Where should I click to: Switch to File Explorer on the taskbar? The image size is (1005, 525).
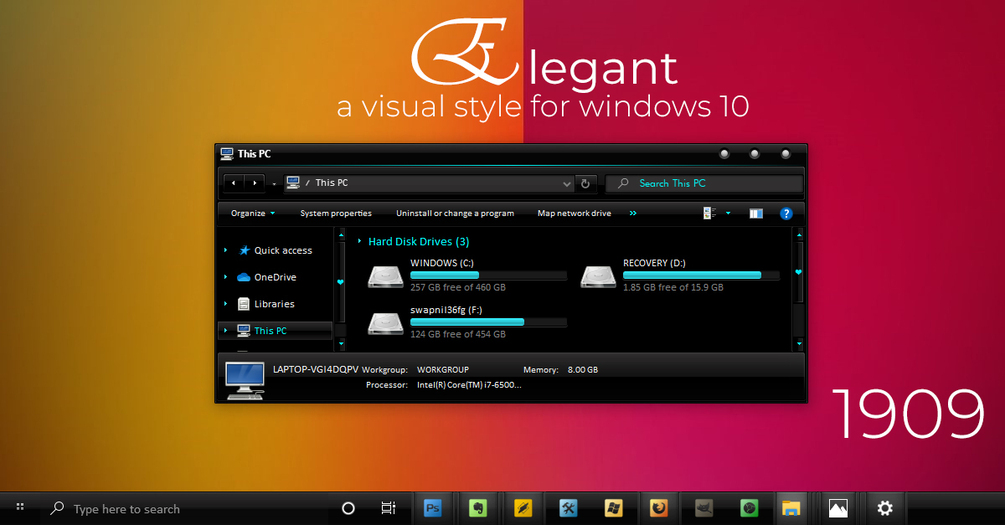(x=791, y=508)
